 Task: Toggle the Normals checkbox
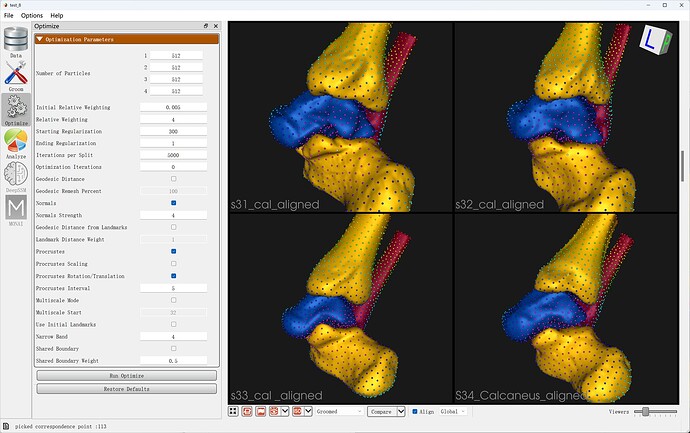point(173,203)
